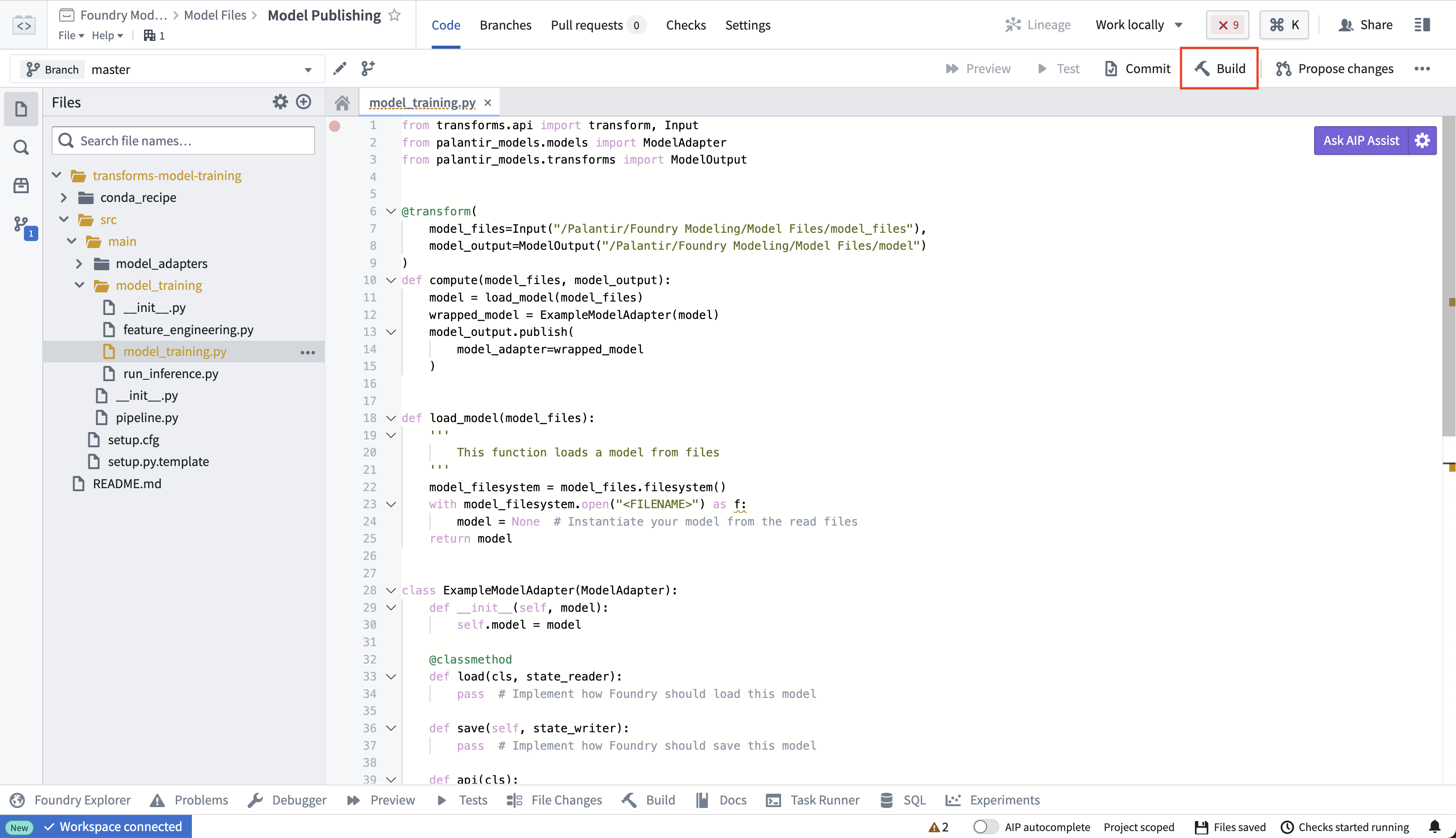Screen dimensions: 1456x838
Task: Open model_training.py row options ellipsis
Action: point(308,352)
